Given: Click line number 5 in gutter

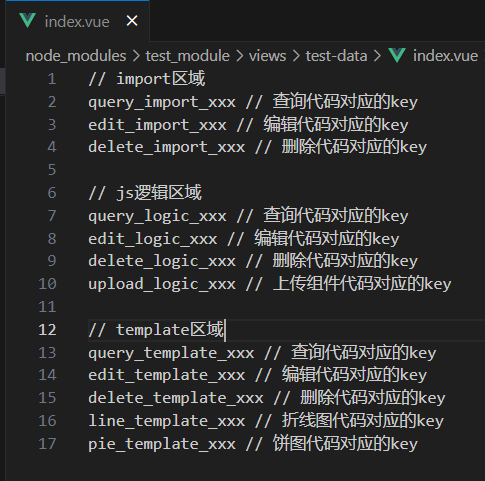Looking at the screenshot, I should click(52, 170).
